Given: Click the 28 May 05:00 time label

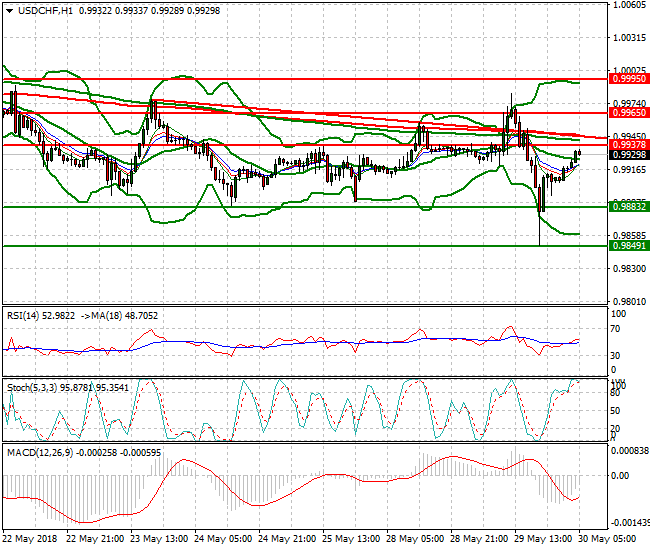Looking at the screenshot, I should coord(415,539).
